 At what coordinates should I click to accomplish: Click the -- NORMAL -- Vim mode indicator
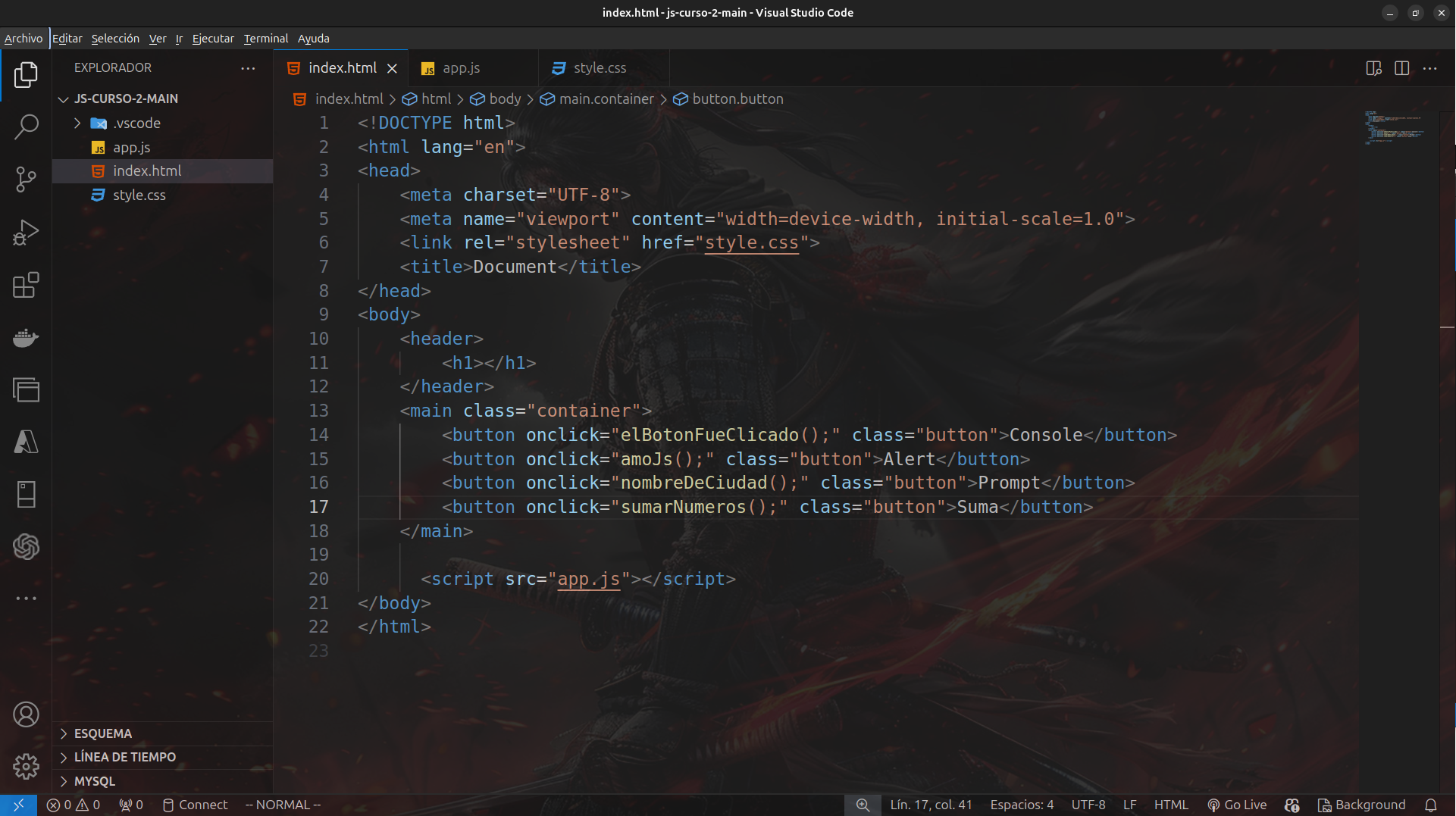click(x=283, y=805)
